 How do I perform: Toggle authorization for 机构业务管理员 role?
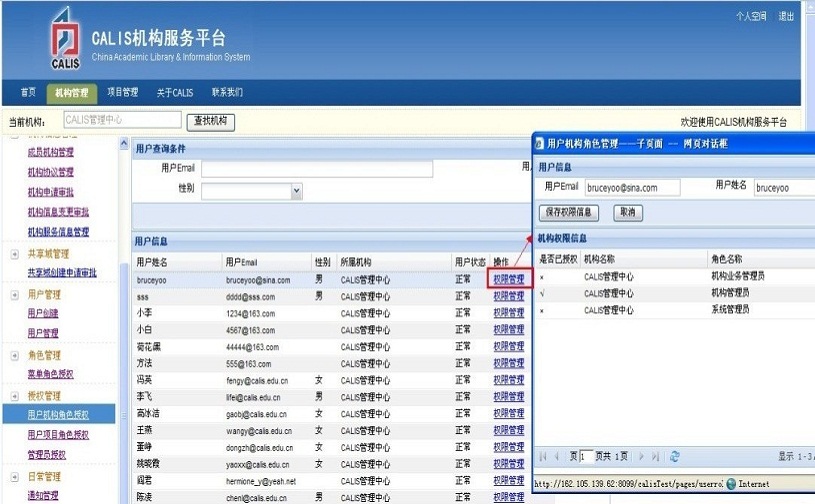coord(542,277)
